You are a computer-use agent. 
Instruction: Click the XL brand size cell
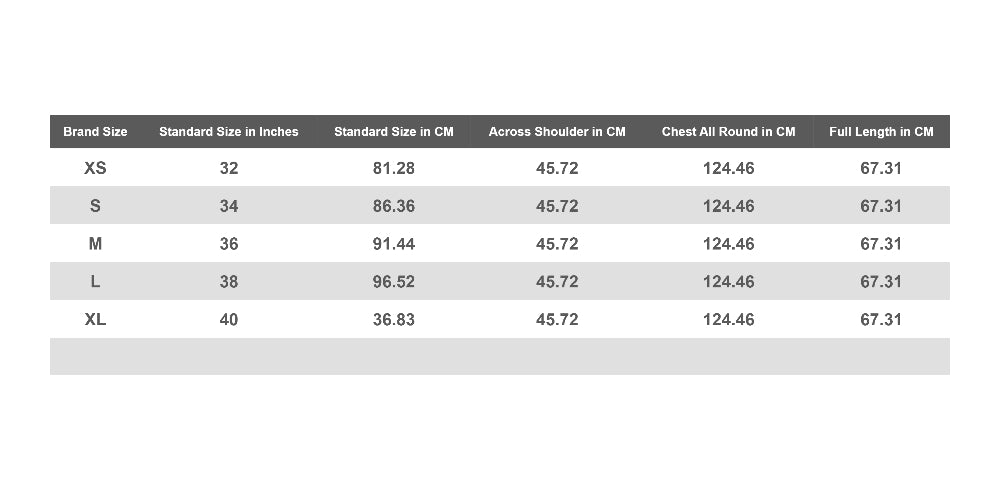coord(95,319)
